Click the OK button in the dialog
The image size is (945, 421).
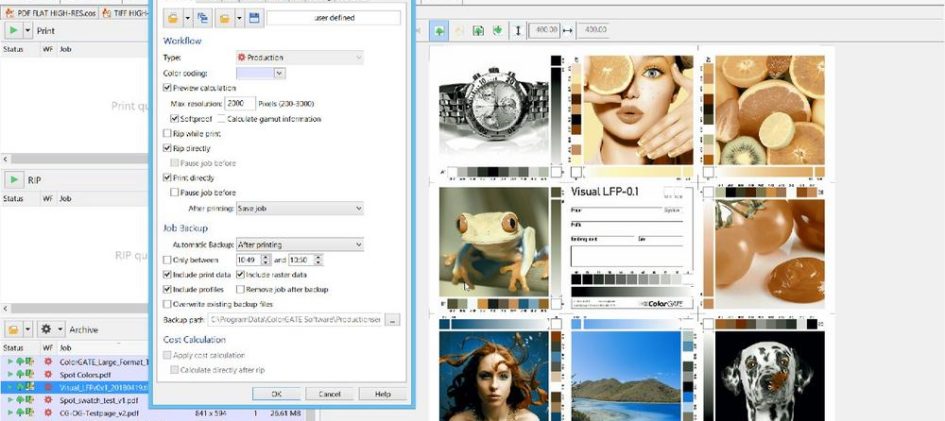pyautogui.click(x=276, y=394)
